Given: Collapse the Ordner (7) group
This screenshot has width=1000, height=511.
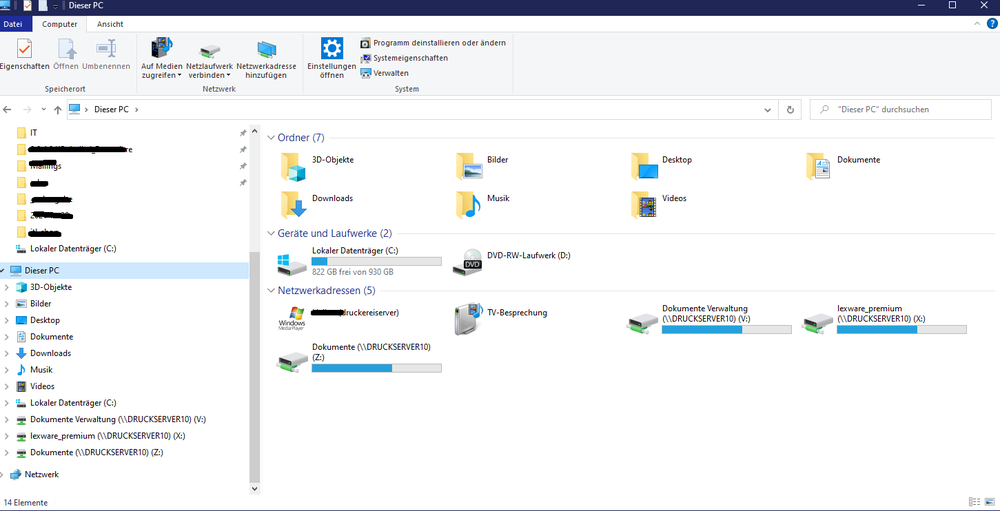Looking at the screenshot, I should tap(271, 137).
